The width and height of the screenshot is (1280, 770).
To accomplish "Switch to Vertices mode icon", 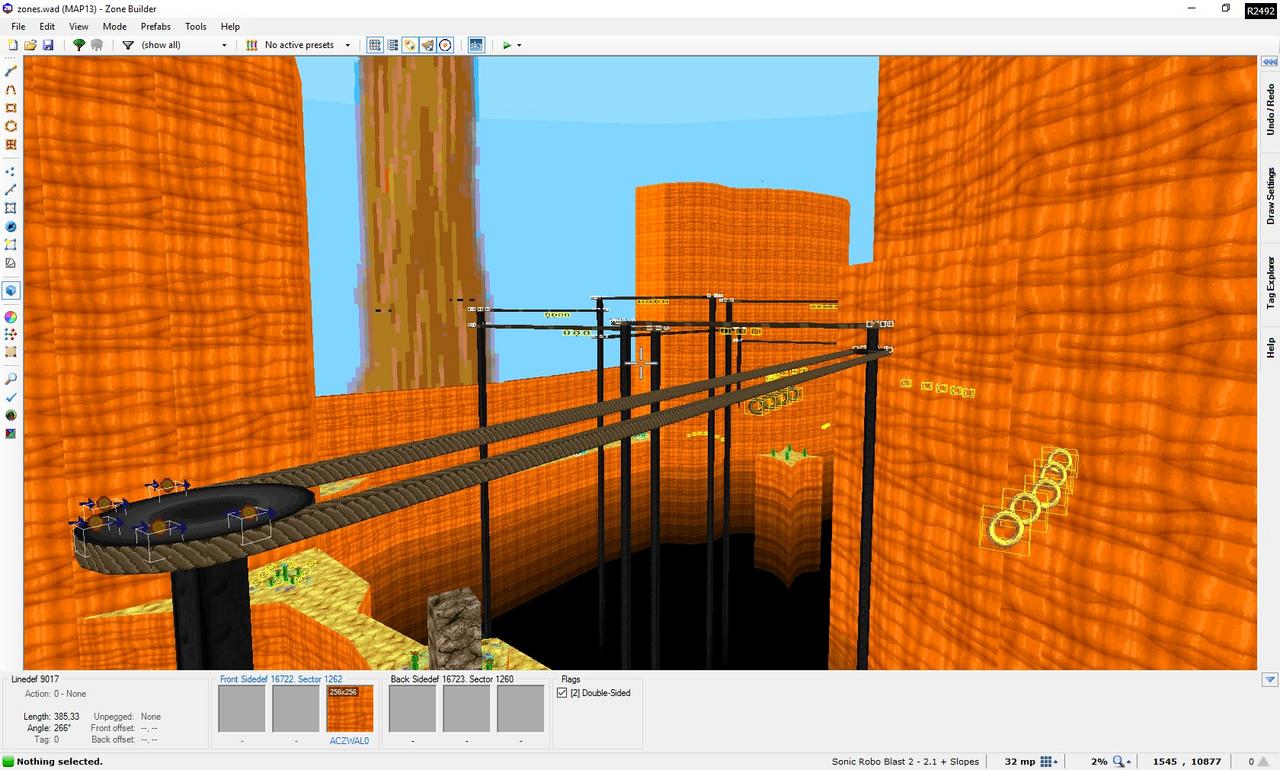I will [11, 172].
